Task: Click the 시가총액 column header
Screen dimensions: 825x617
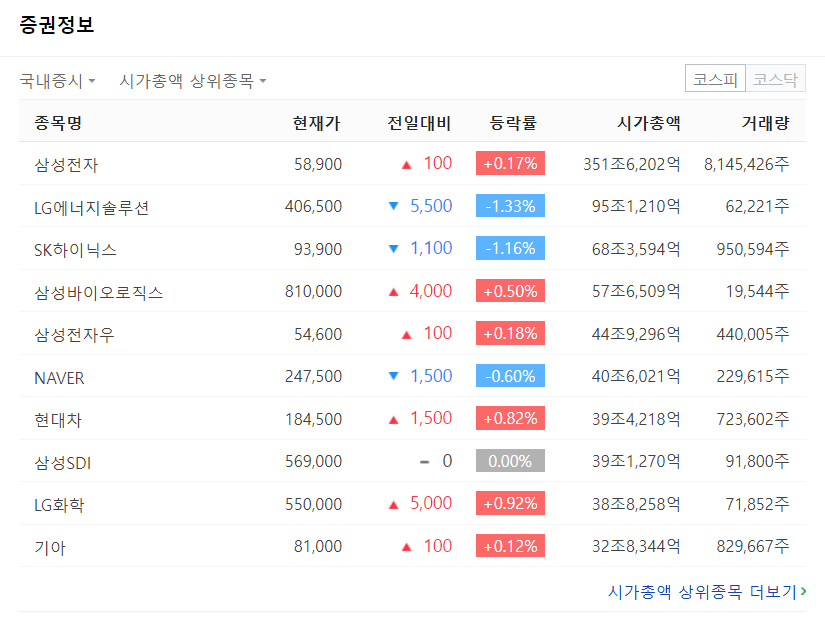Action: [649, 123]
